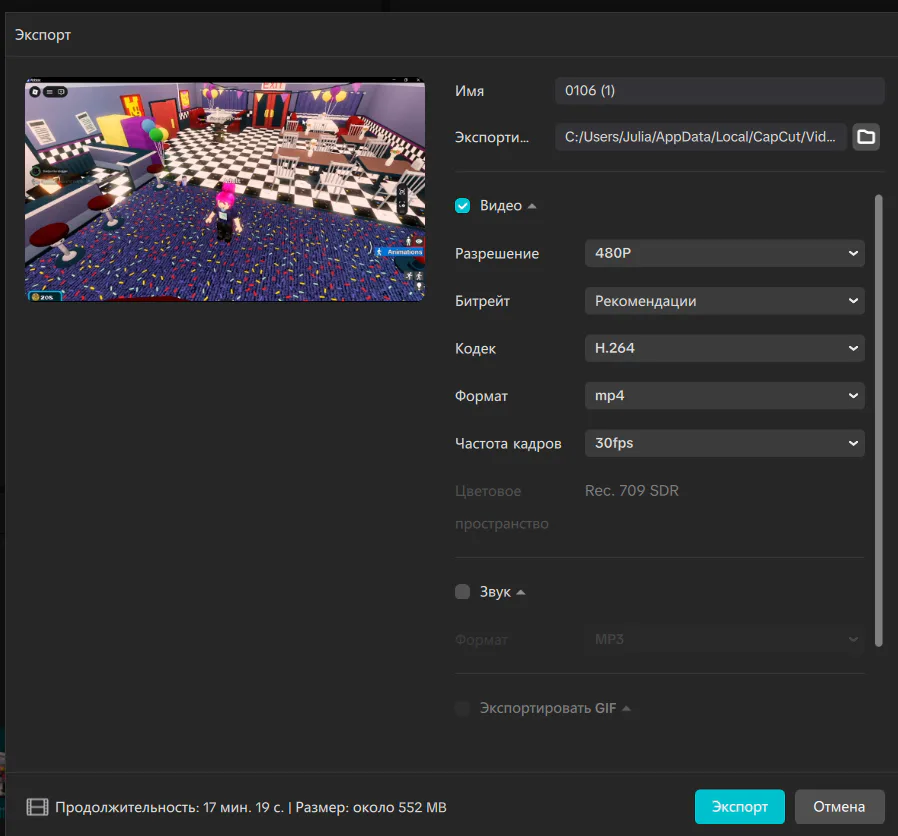The height and width of the screenshot is (836, 898).
Task: Collapse the Видео section arrow
Action: click(532, 206)
